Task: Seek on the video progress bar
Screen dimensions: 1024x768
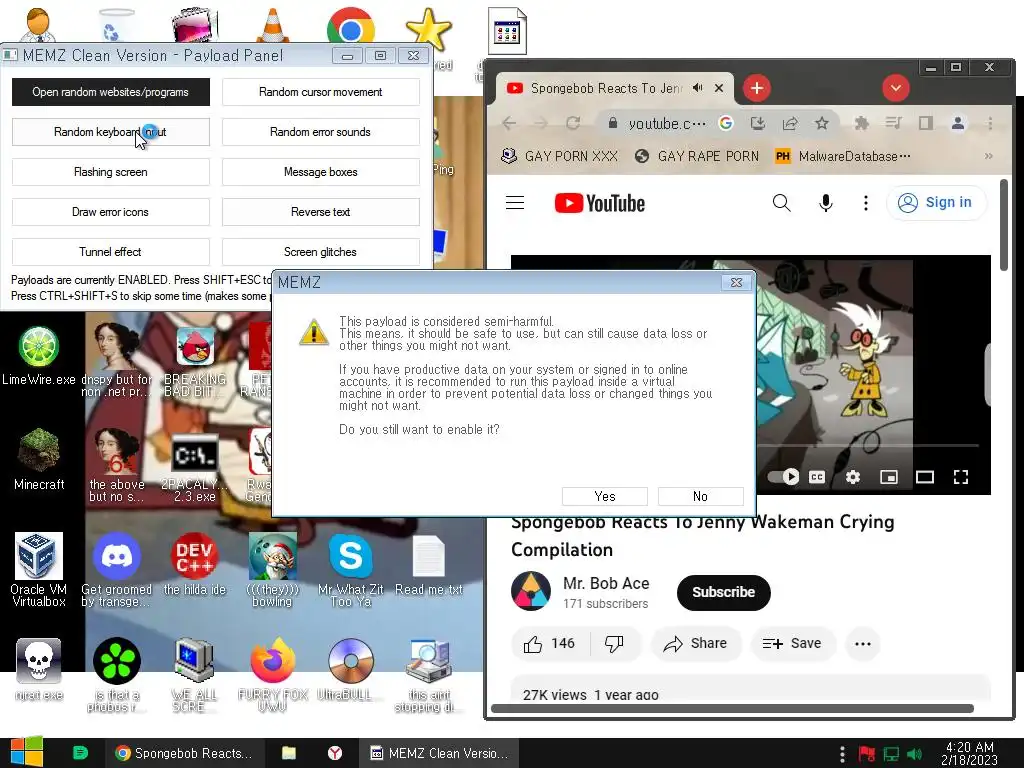Action: (x=868, y=445)
